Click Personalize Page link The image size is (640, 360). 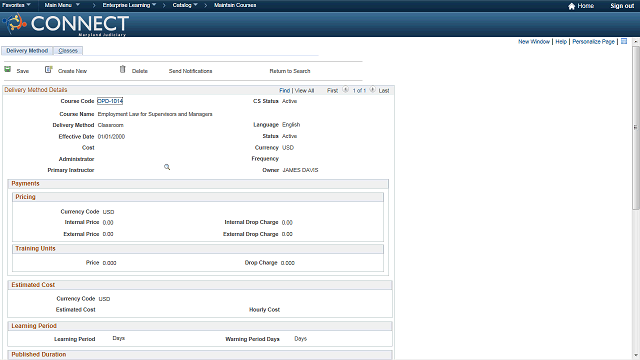[x=593, y=42]
